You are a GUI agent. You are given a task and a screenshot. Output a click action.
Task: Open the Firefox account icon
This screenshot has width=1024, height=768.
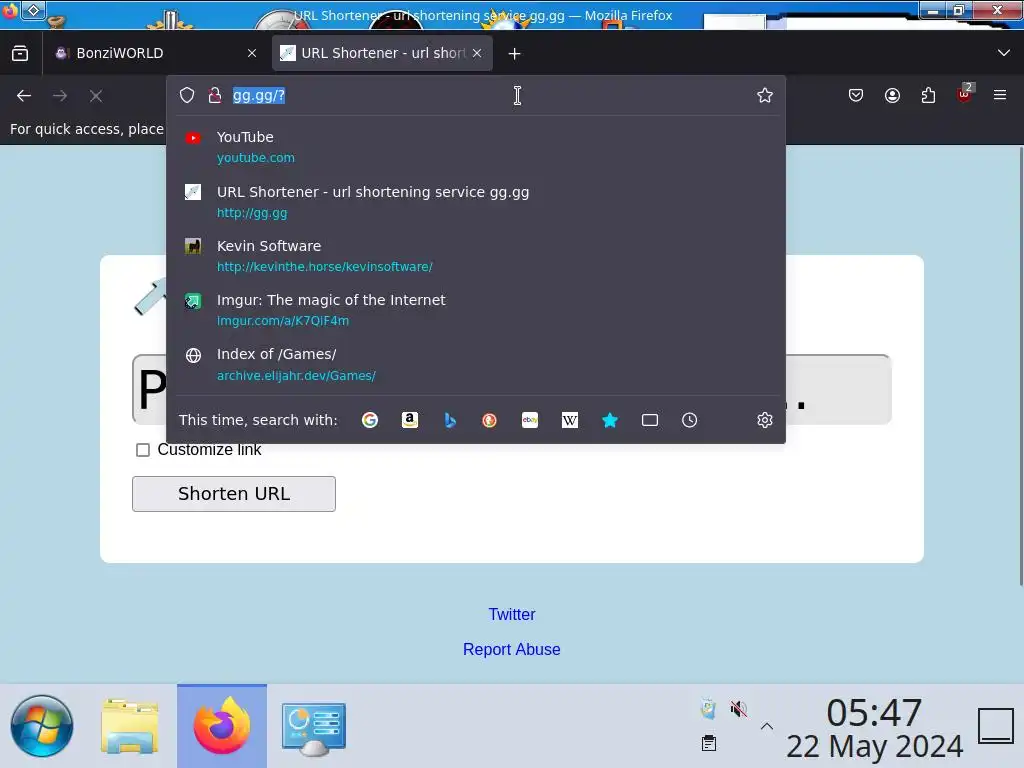(892, 95)
